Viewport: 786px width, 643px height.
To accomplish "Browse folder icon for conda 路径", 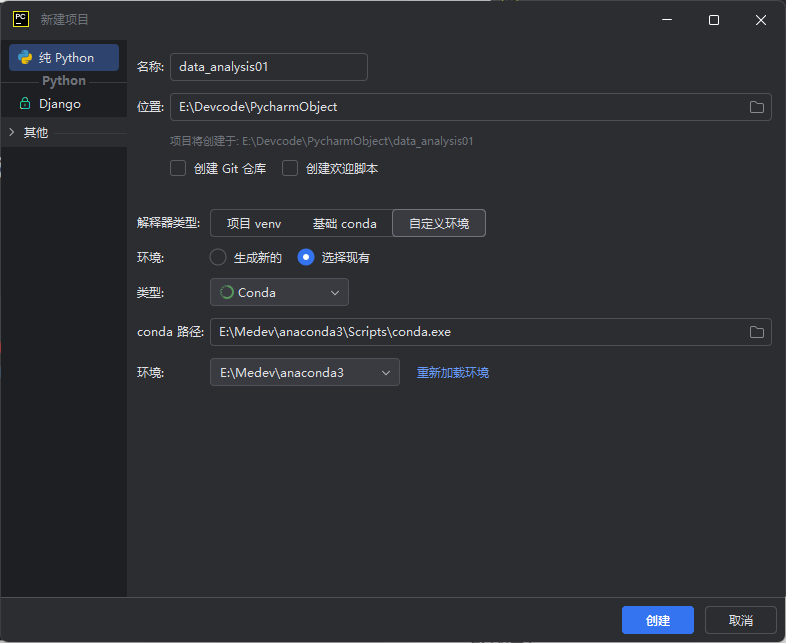I will pyautogui.click(x=756, y=332).
